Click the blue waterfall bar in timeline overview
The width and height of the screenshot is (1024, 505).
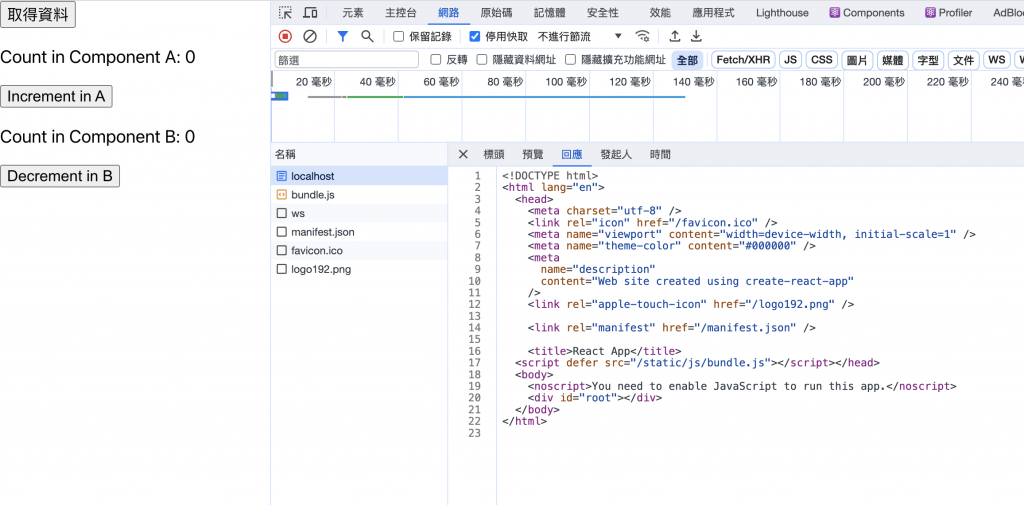click(x=545, y=97)
